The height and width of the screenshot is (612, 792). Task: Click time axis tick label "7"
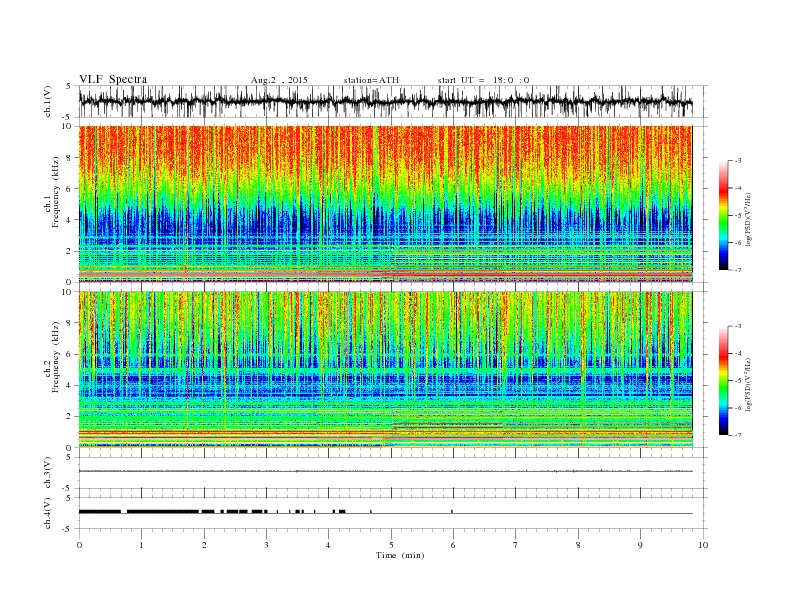[x=516, y=545]
